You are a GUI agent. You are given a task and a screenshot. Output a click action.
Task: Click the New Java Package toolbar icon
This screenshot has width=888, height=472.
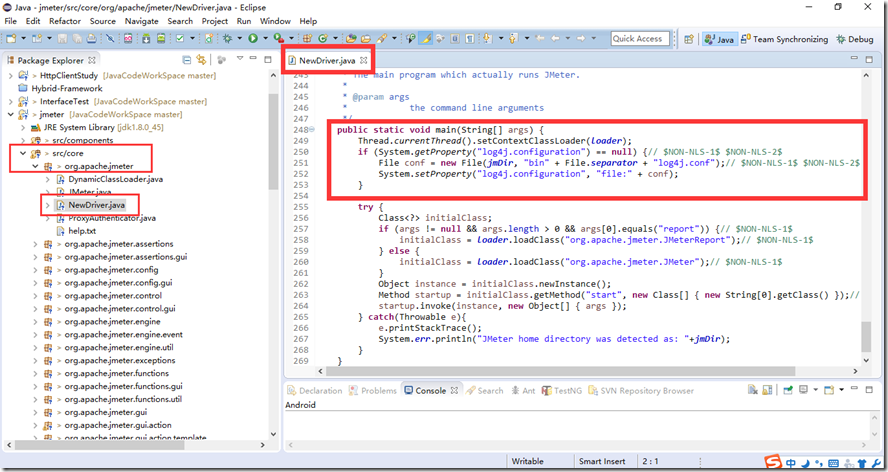click(x=306, y=39)
